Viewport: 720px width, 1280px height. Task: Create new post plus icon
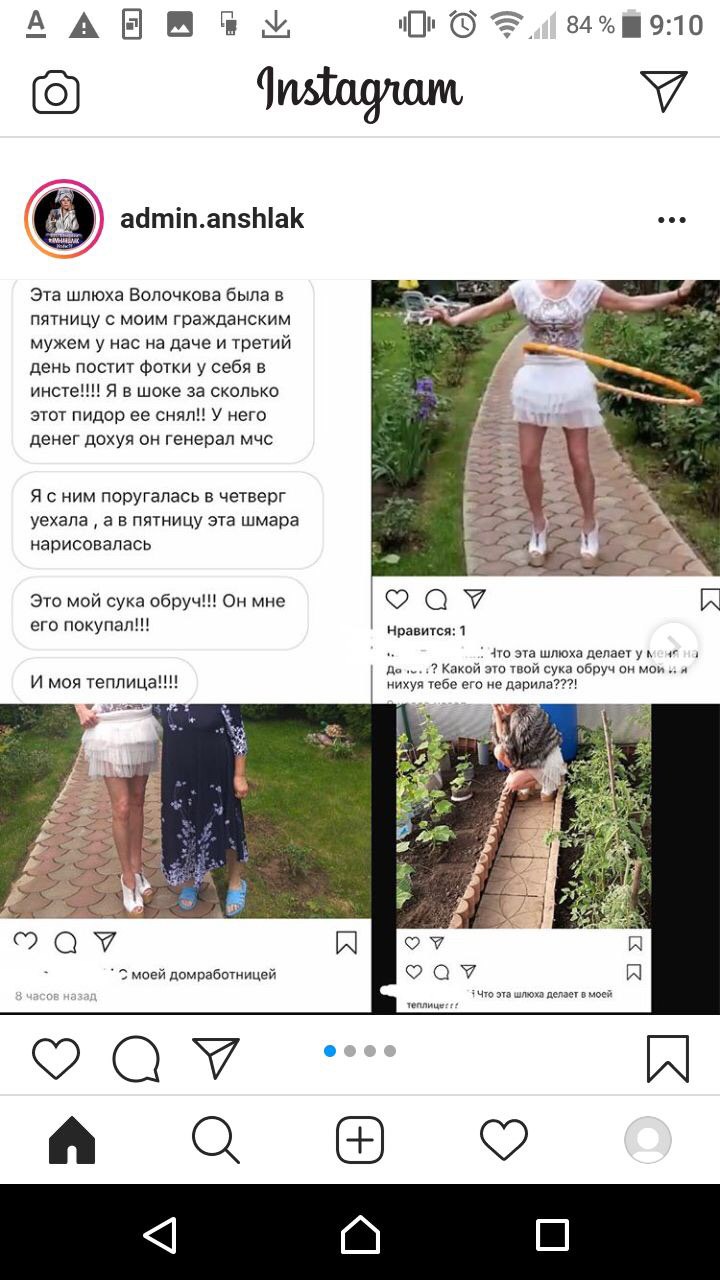360,1140
